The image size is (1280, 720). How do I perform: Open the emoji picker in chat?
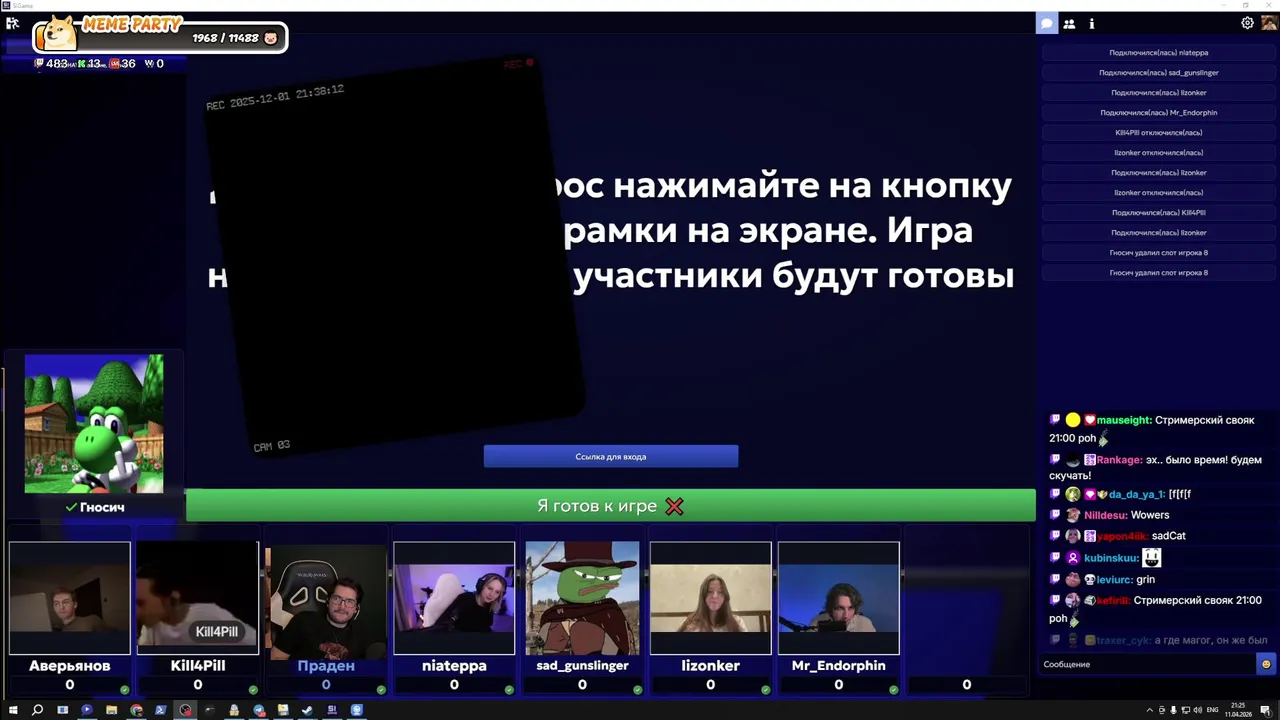tap(1266, 664)
